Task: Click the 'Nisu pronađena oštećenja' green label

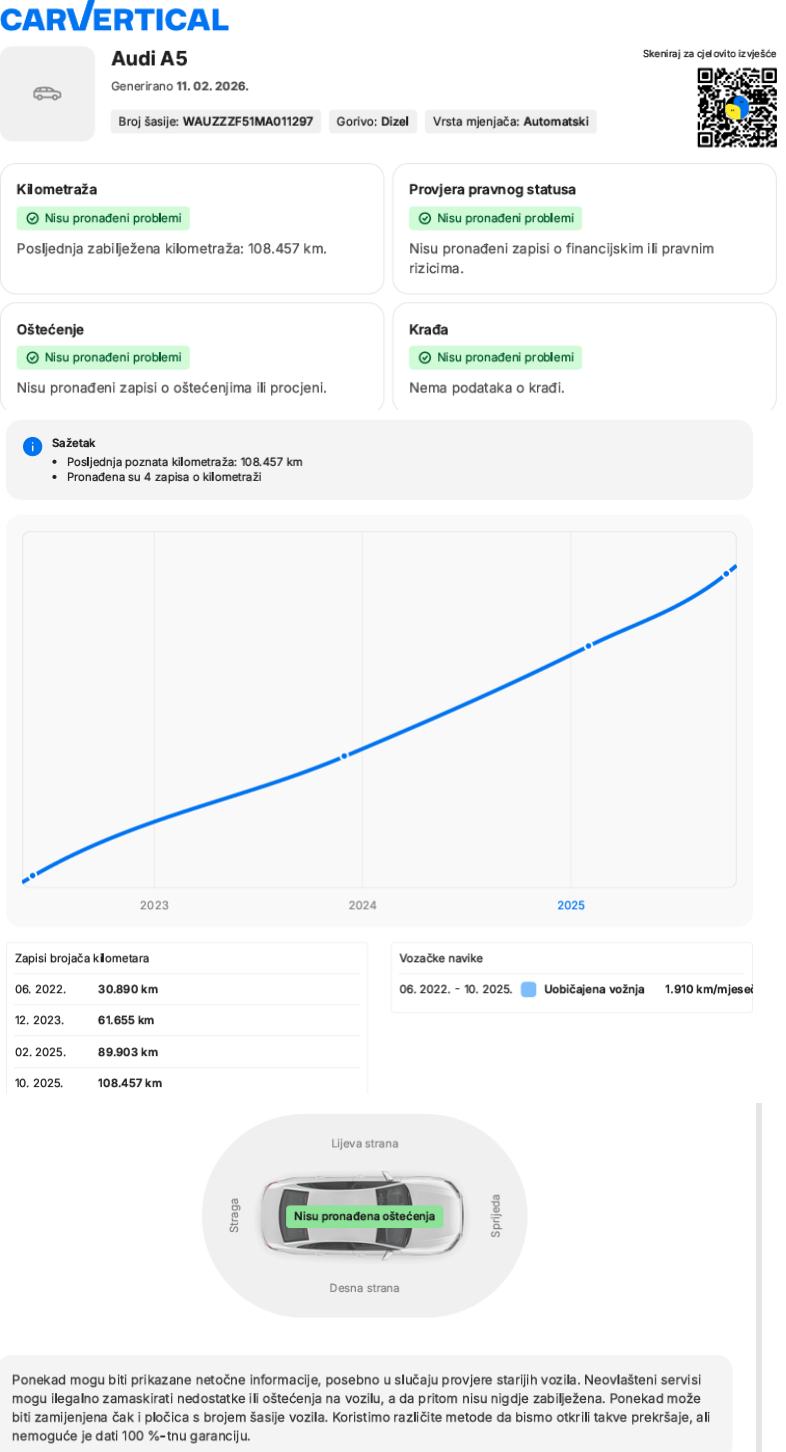Action: (x=363, y=1216)
